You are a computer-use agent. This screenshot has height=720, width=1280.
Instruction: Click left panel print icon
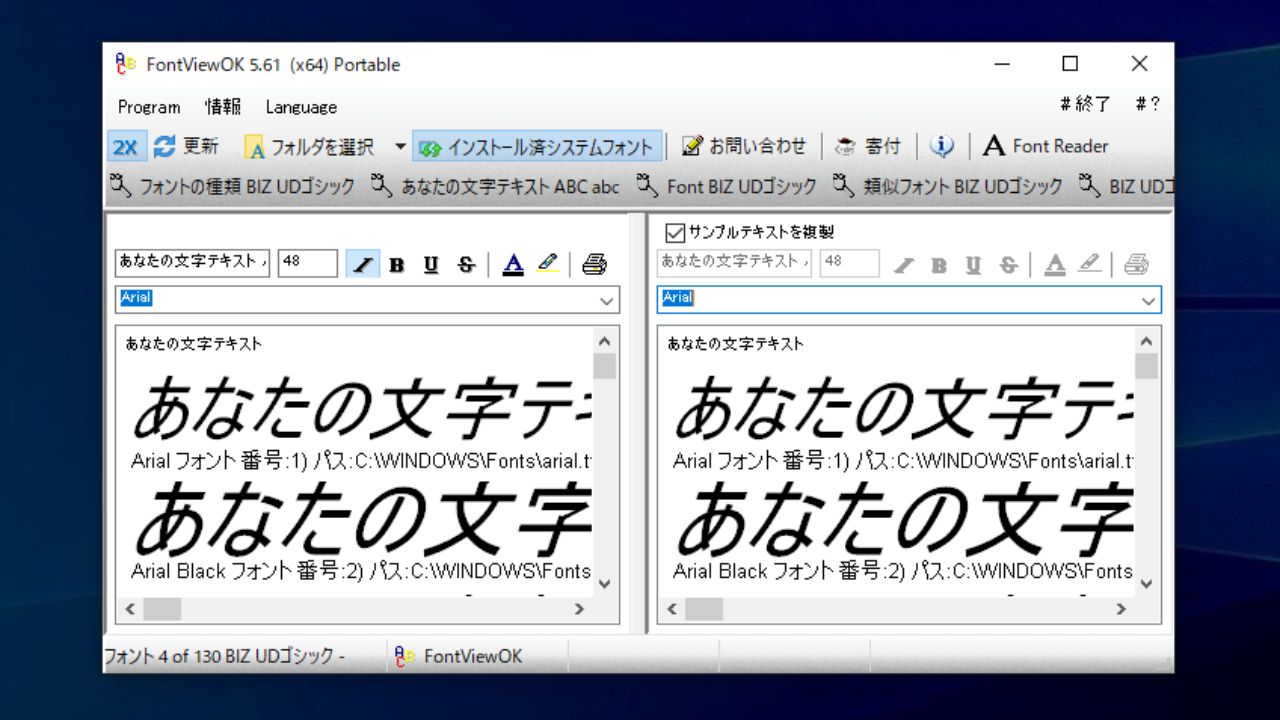click(595, 264)
